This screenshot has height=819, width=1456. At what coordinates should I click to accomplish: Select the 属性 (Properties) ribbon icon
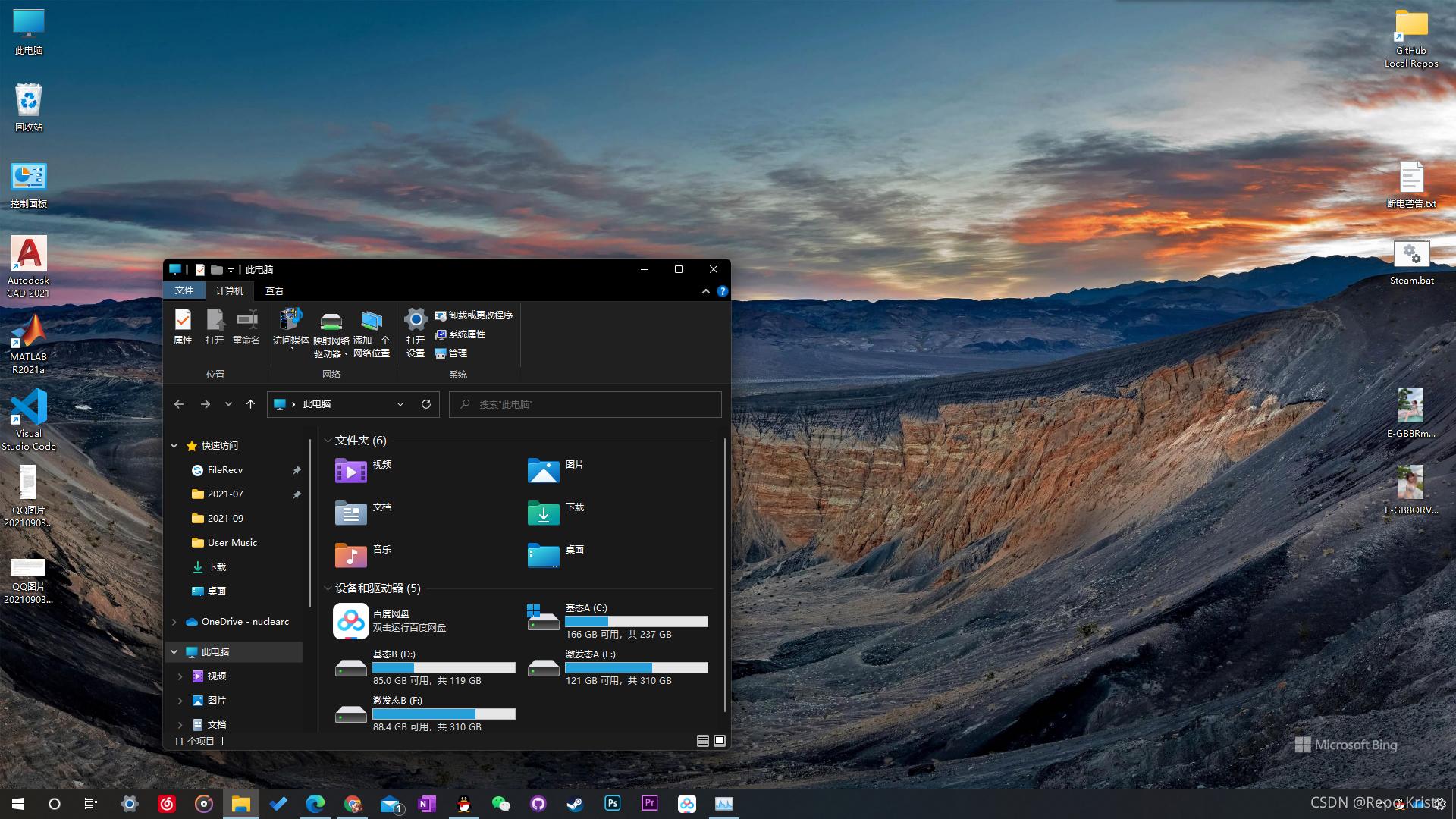182,327
